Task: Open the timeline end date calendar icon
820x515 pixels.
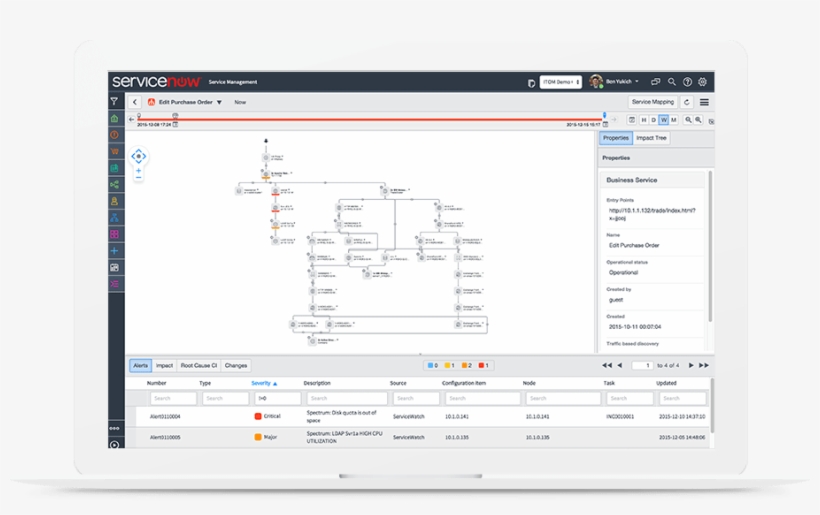Action: (605, 124)
